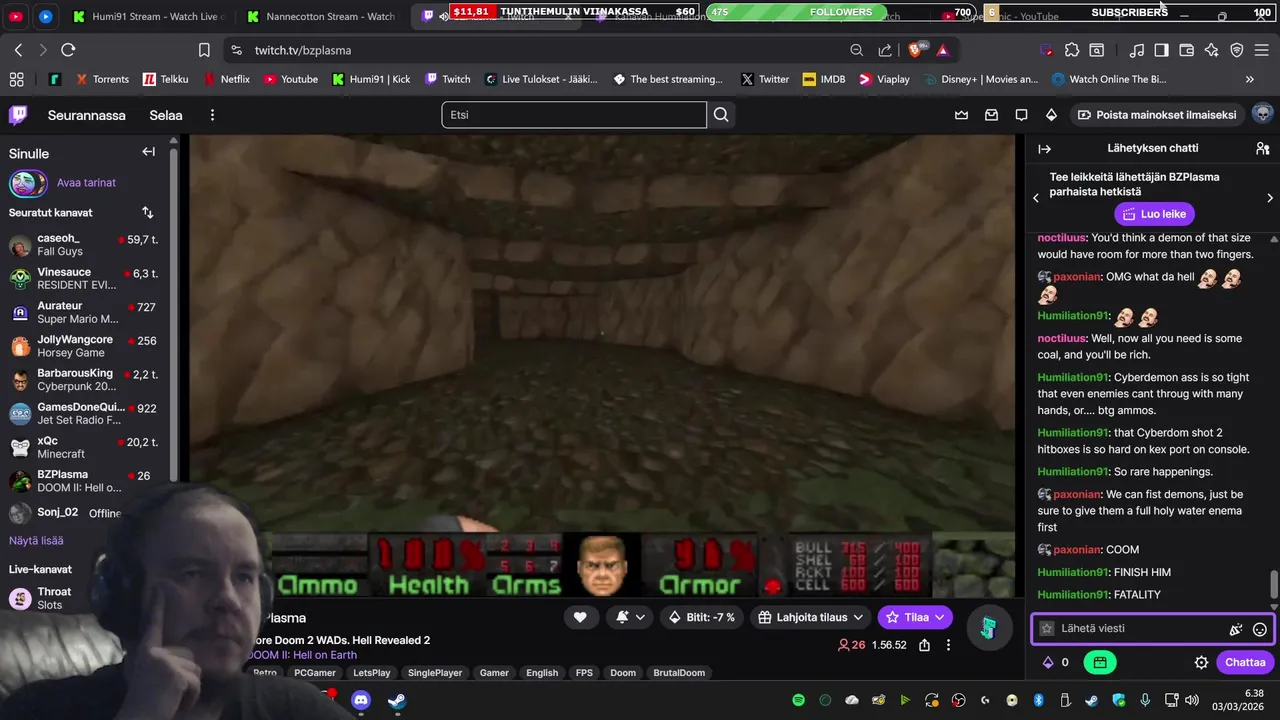Screen dimensions: 1280x720
Task: Go to next chat banner arrow
Action: coord(1270,198)
